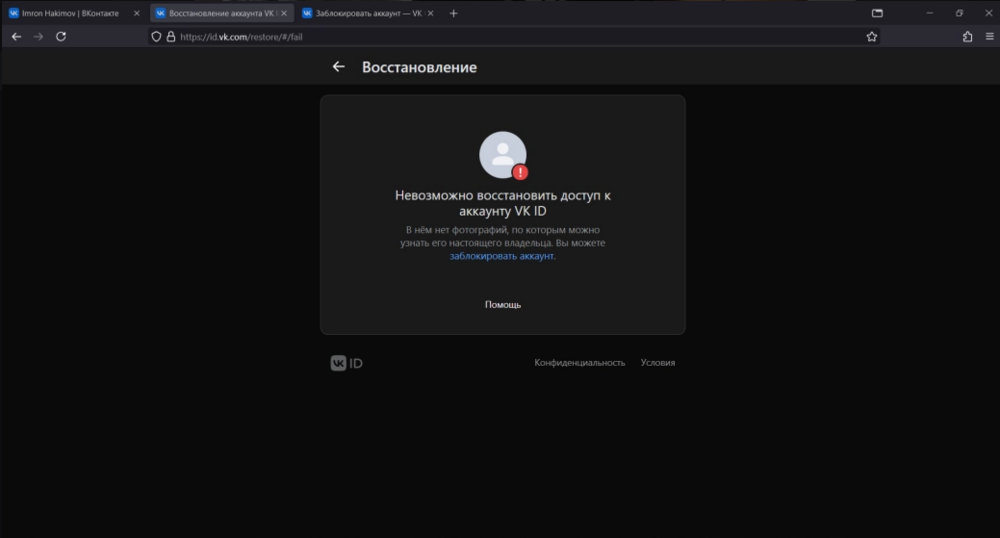This screenshot has height=538, width=1000.
Task: Click the browser forward arrow
Action: (x=38, y=37)
